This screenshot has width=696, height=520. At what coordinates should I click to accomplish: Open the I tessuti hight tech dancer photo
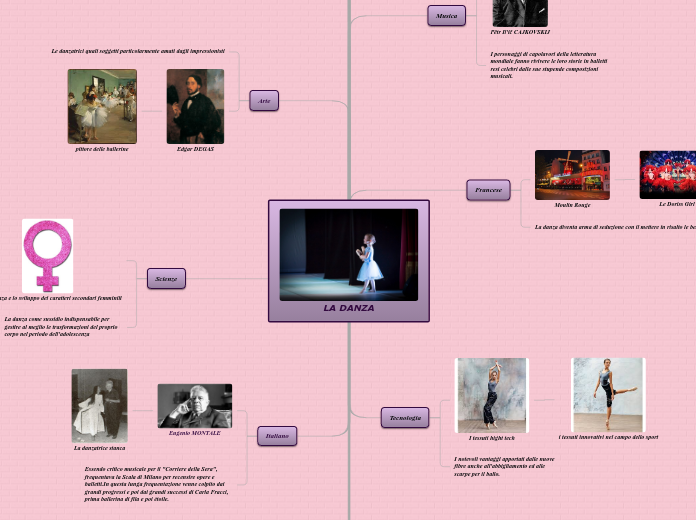pyautogui.click(x=492, y=395)
